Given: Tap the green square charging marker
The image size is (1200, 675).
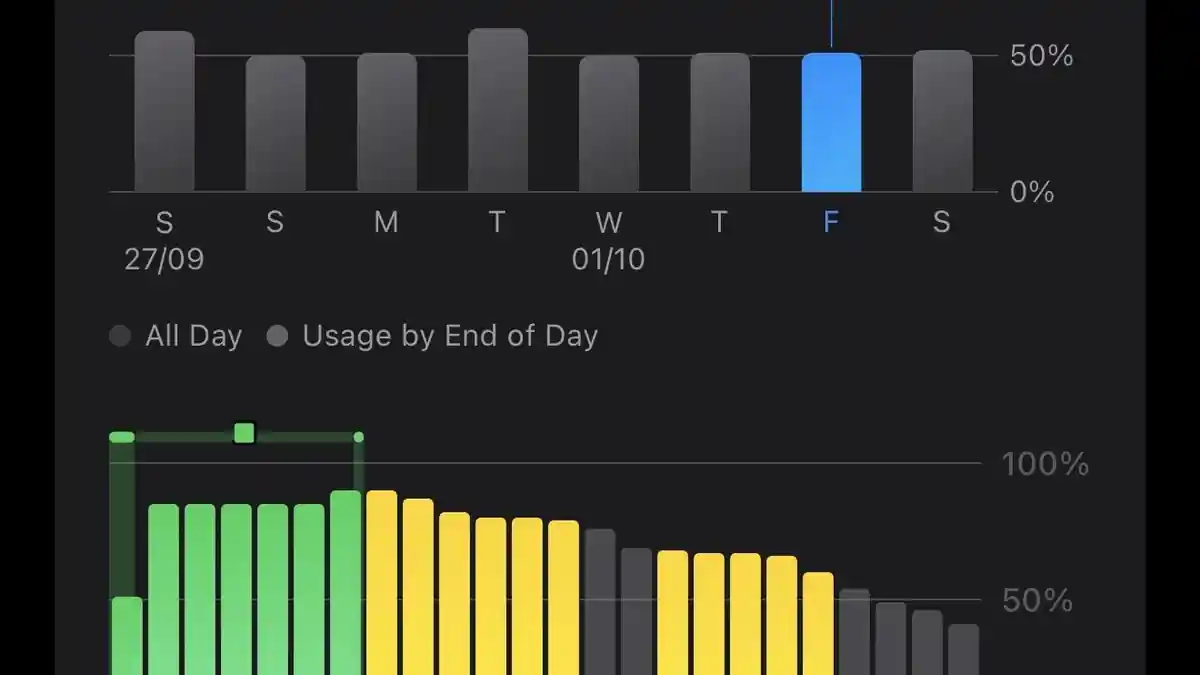Looking at the screenshot, I should tap(244, 433).
